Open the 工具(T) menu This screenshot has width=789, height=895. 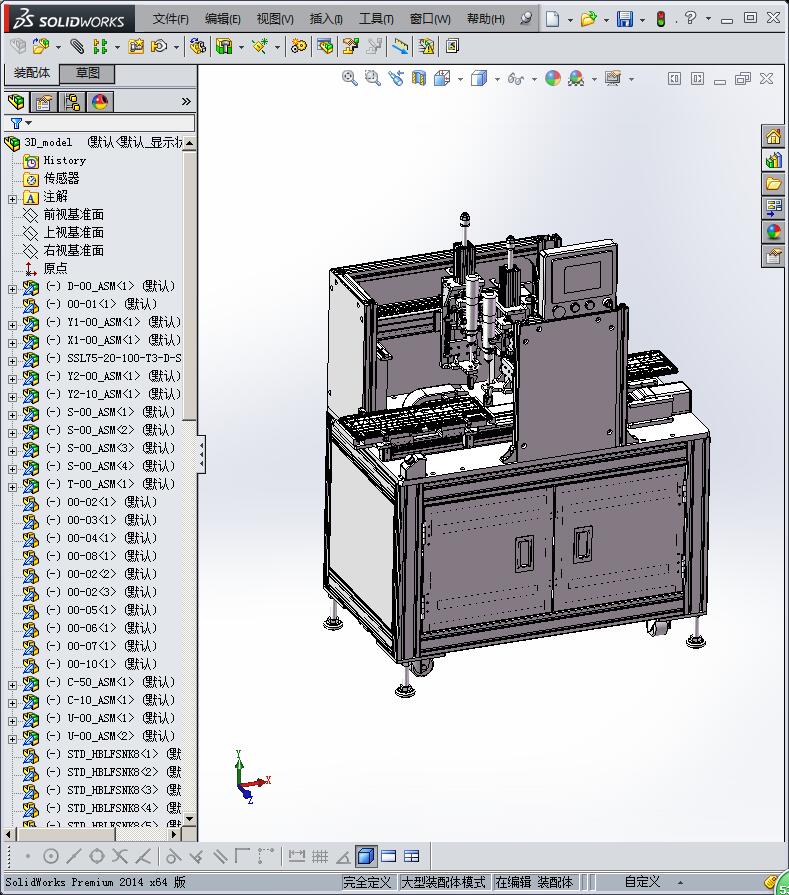pos(376,19)
